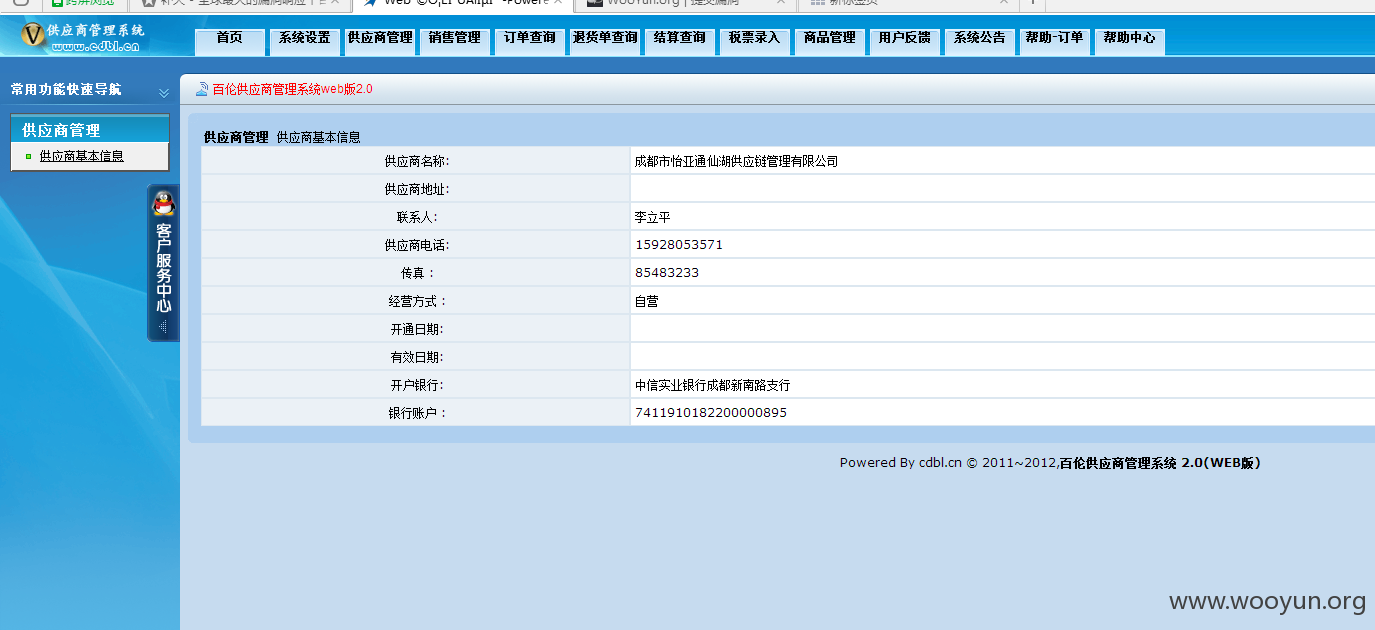
Task: Collapse the customer service panel handle arrow
Action: pyautogui.click(x=163, y=327)
